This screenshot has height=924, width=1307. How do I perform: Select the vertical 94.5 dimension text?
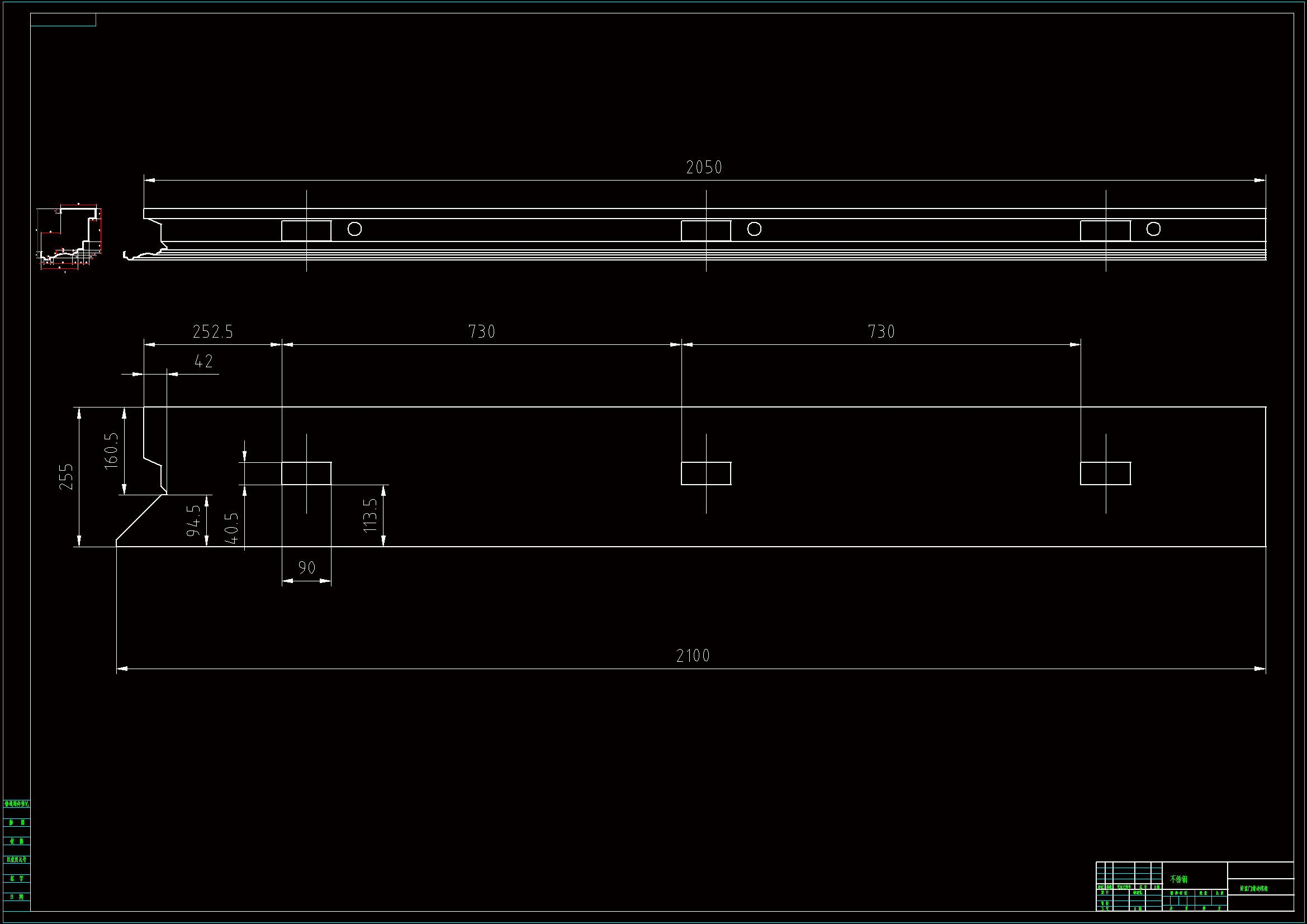[x=194, y=520]
